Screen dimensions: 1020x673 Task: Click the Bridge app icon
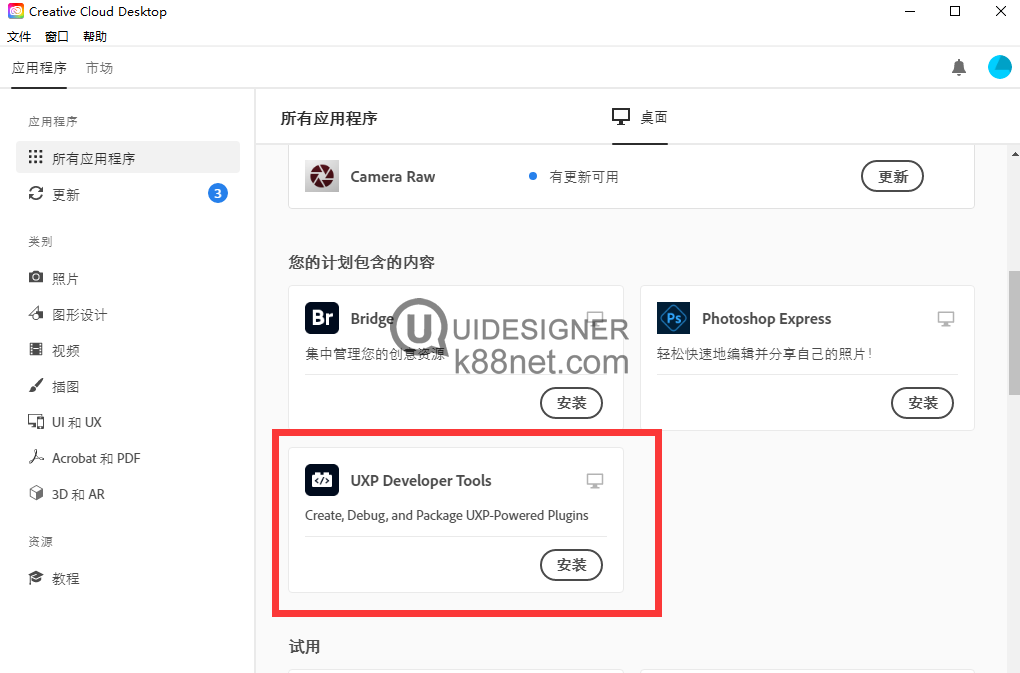click(322, 318)
